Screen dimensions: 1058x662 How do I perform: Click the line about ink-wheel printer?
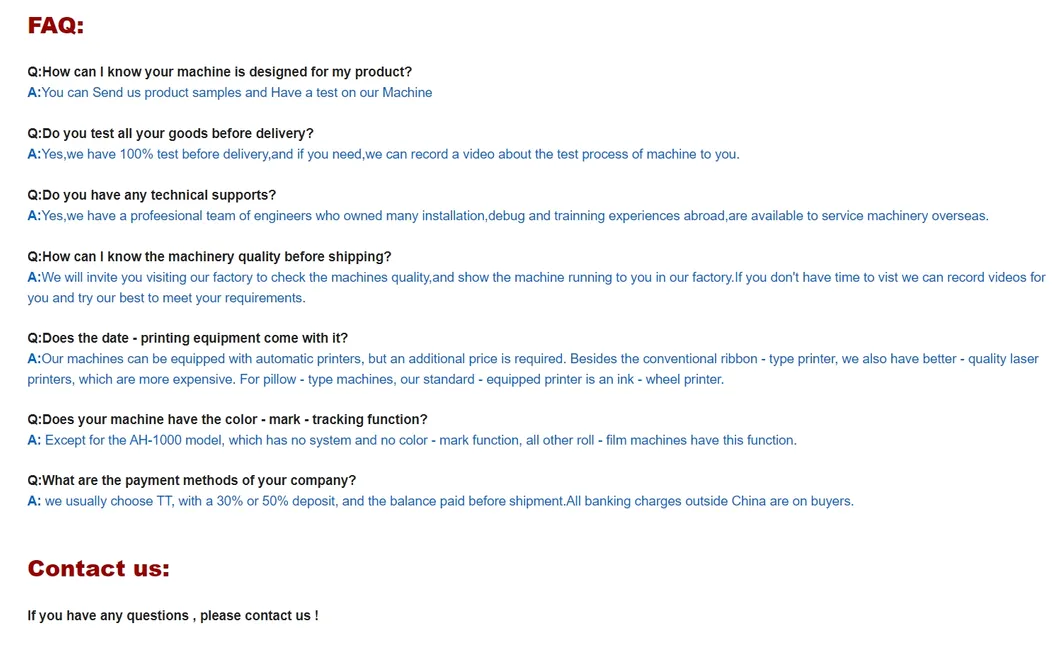pos(375,379)
